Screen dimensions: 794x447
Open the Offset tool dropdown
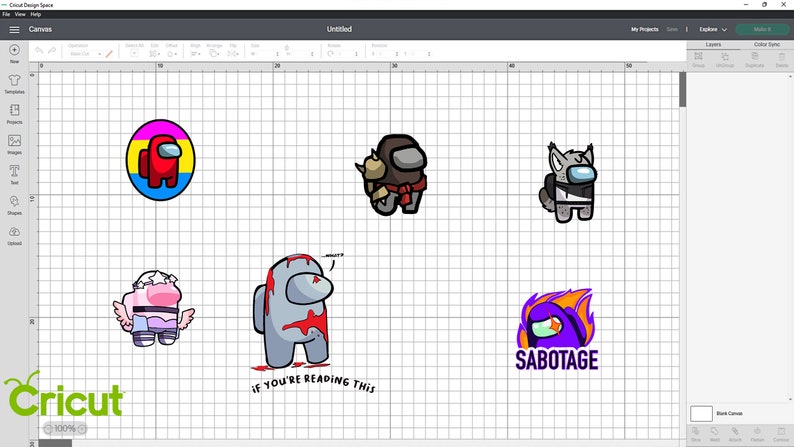coord(172,54)
